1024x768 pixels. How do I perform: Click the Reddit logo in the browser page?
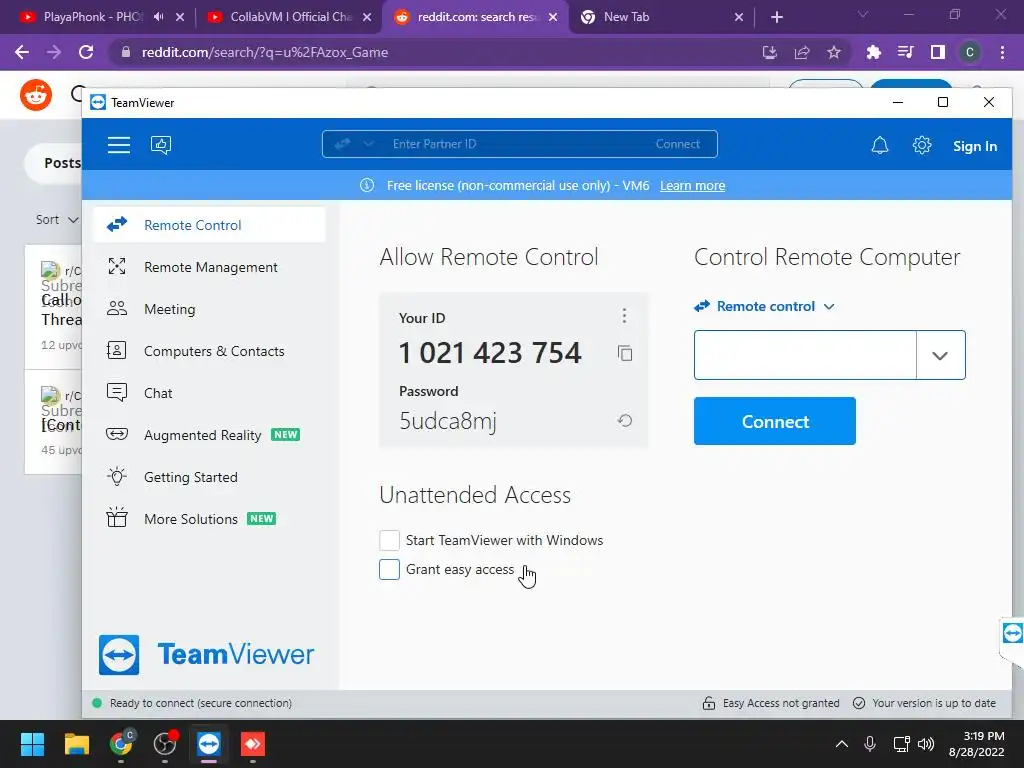pyautogui.click(x=36, y=95)
